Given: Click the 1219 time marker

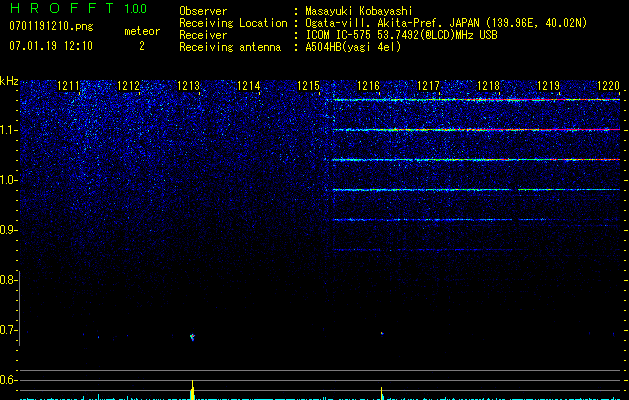Looking at the screenshot, I should click(548, 86).
